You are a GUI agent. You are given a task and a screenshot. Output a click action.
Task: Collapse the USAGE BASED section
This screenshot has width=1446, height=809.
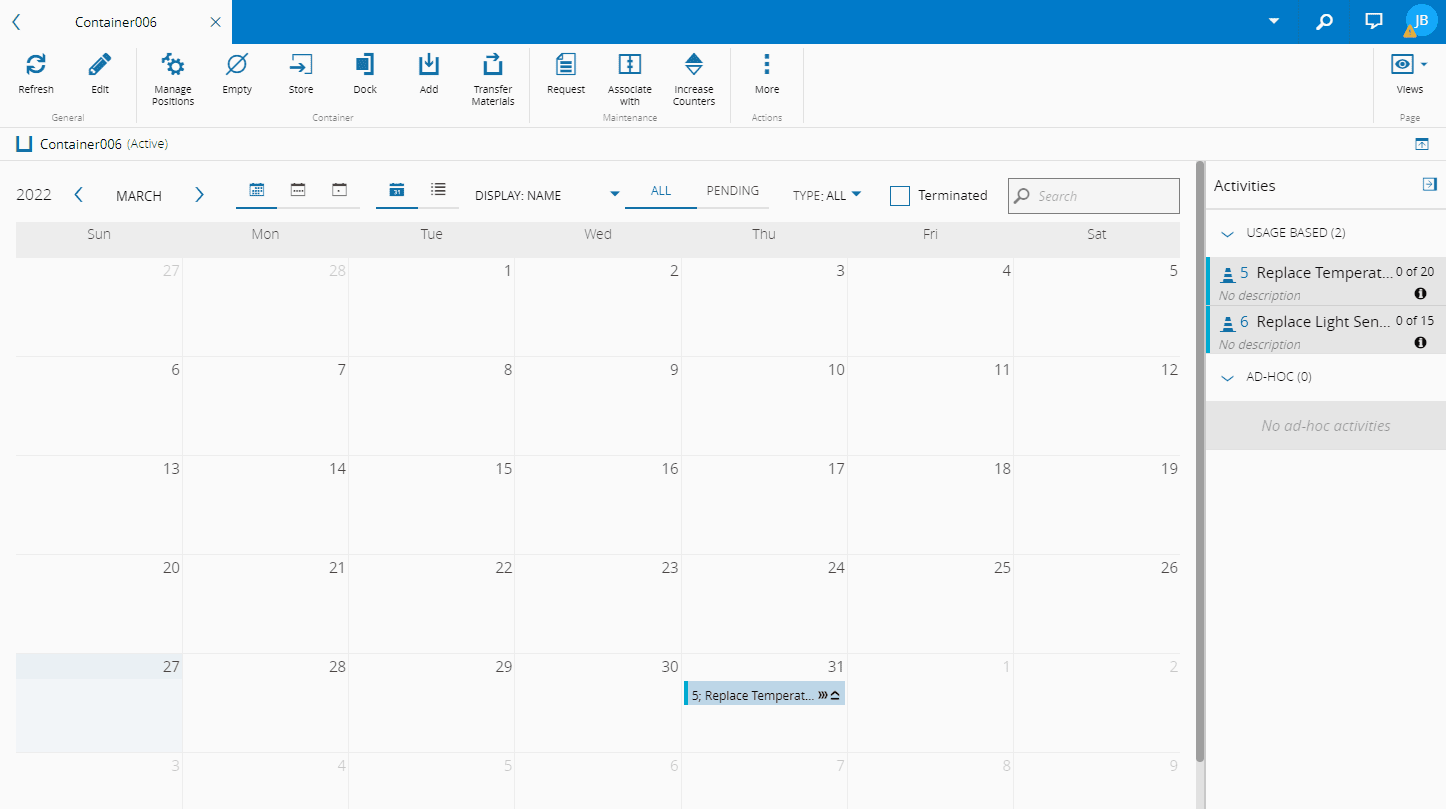(x=1228, y=233)
